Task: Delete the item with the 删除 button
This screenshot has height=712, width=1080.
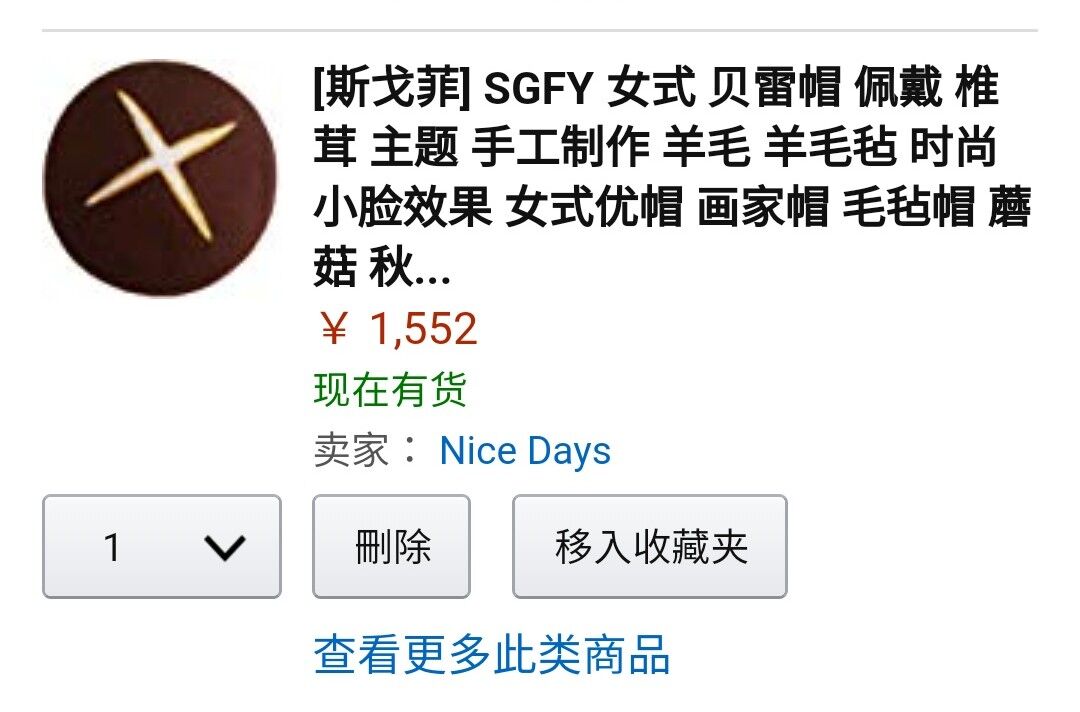Action: coord(391,546)
